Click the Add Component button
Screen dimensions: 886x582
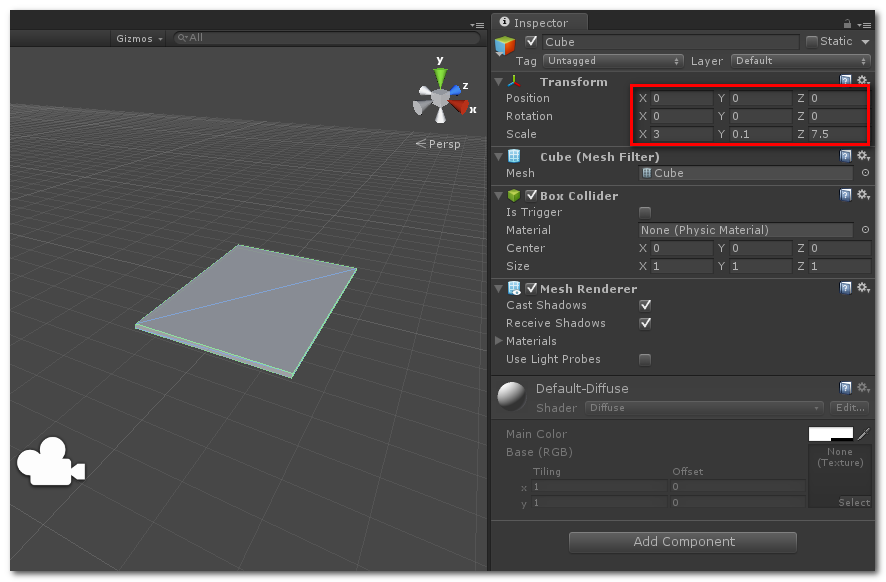pos(683,542)
